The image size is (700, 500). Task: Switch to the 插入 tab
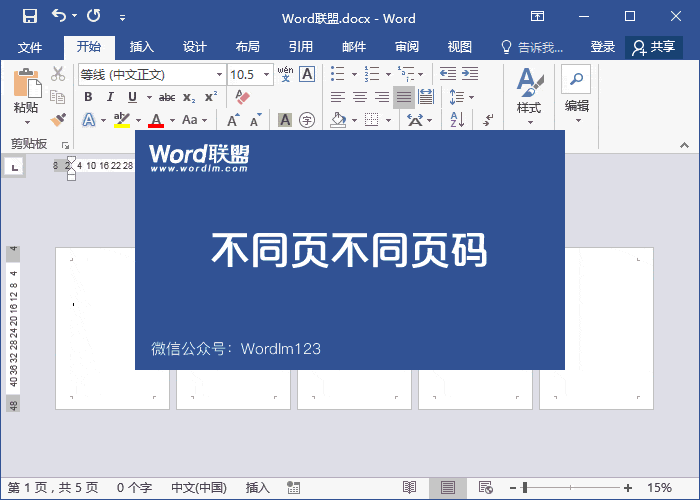(x=142, y=46)
